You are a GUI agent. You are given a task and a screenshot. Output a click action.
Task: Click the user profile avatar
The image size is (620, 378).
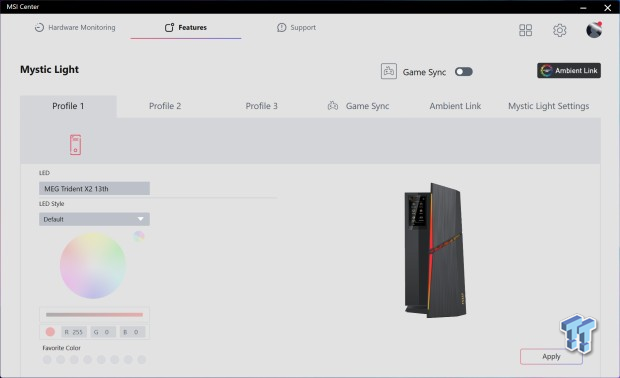[594, 30]
